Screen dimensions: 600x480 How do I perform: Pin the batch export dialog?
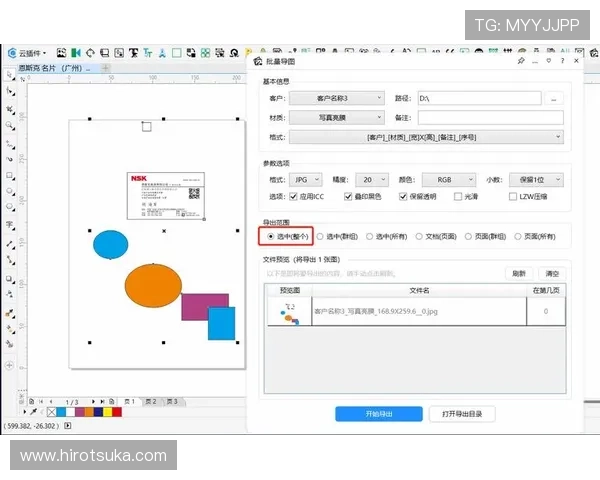521,61
